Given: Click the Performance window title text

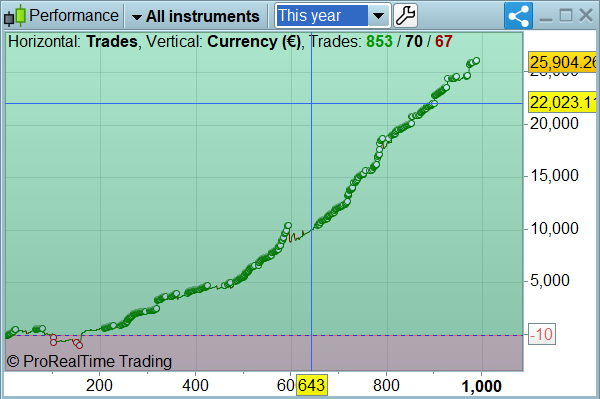Looking at the screenshot, I should (x=74, y=16).
